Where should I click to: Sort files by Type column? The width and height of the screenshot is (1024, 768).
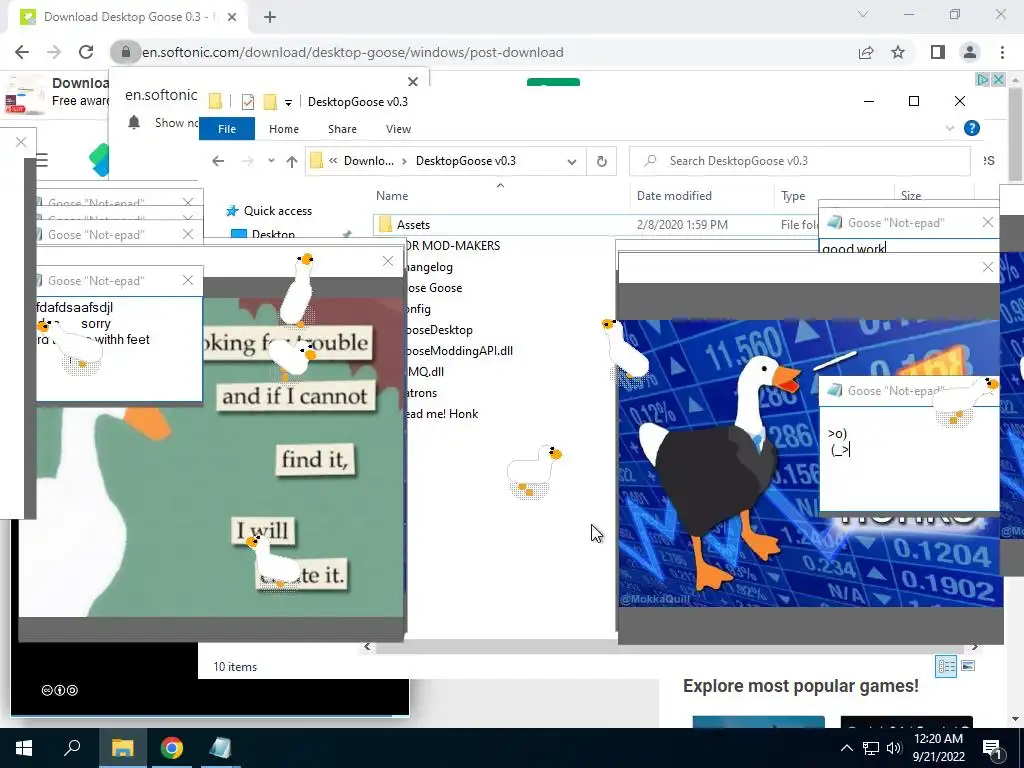tap(793, 195)
